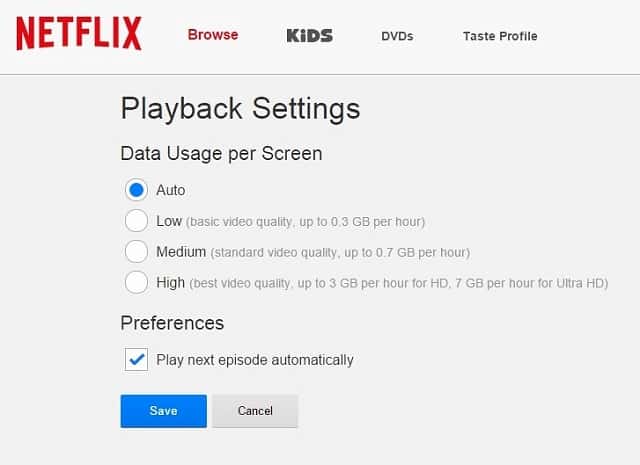This screenshot has width=640, height=465.
Task: Click the Netflix logo
Action: click(79, 35)
